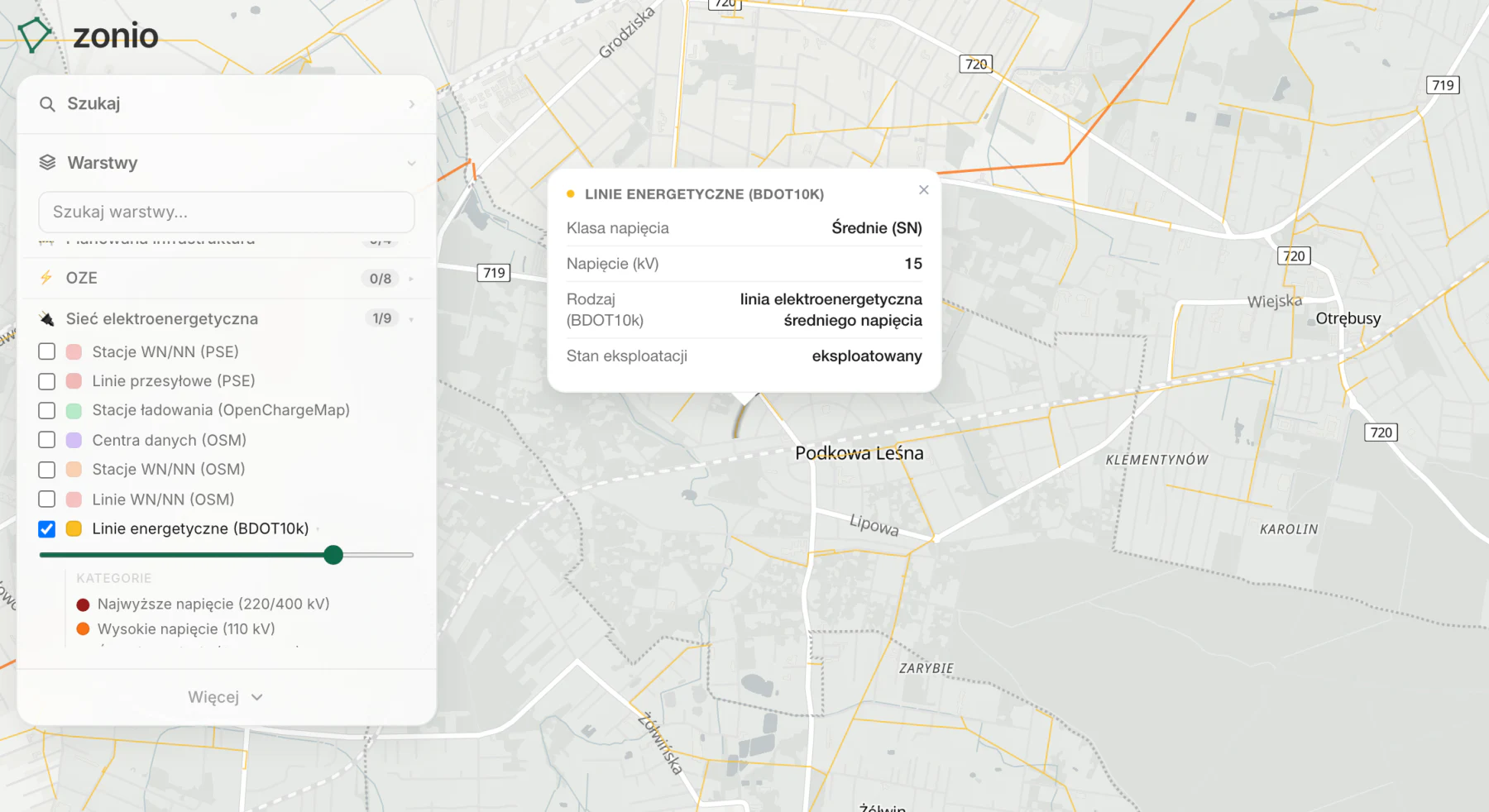The height and width of the screenshot is (812, 1489).
Task: Click the zonio logo icon
Action: click(x=35, y=35)
